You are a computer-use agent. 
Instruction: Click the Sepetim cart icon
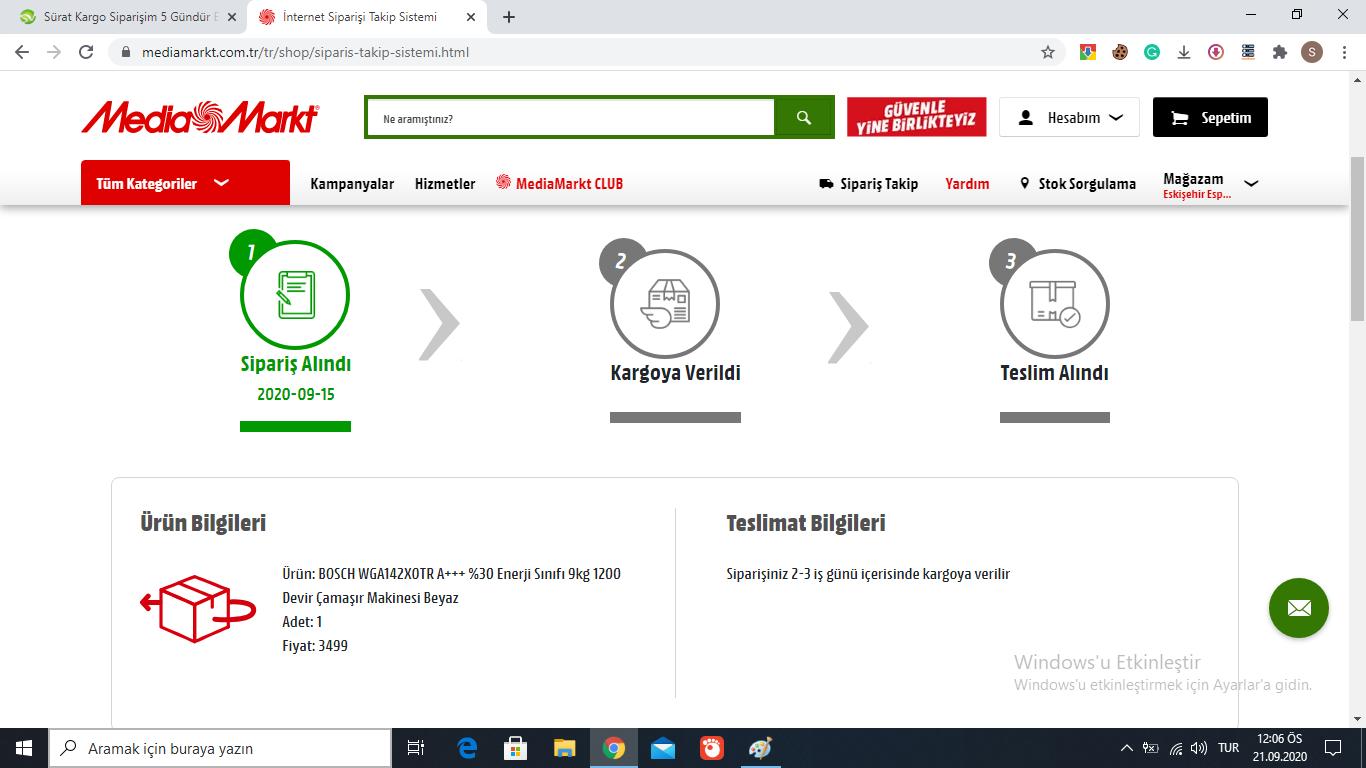(1180, 118)
